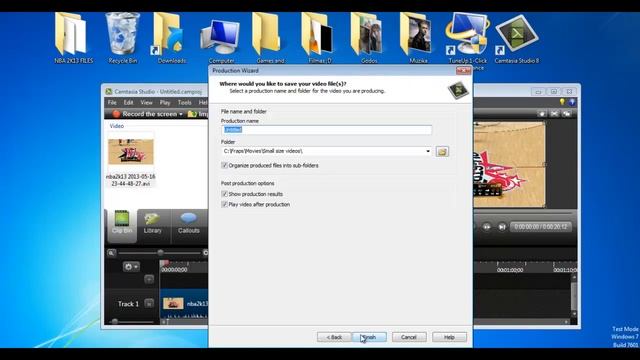Click the Finish button in wizard
This screenshot has width=640, height=360.
(x=369, y=337)
